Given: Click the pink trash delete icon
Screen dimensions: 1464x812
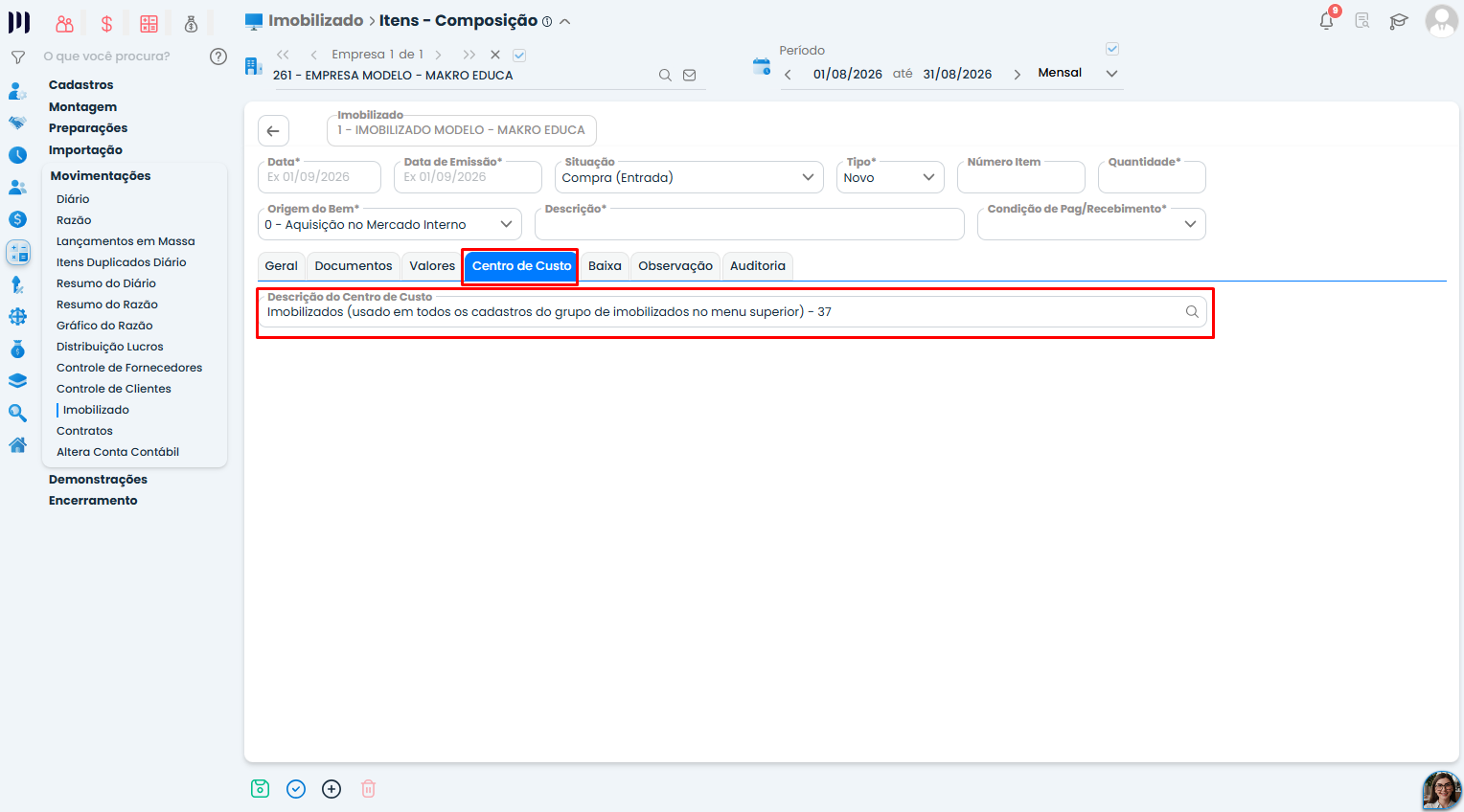Looking at the screenshot, I should 368,789.
